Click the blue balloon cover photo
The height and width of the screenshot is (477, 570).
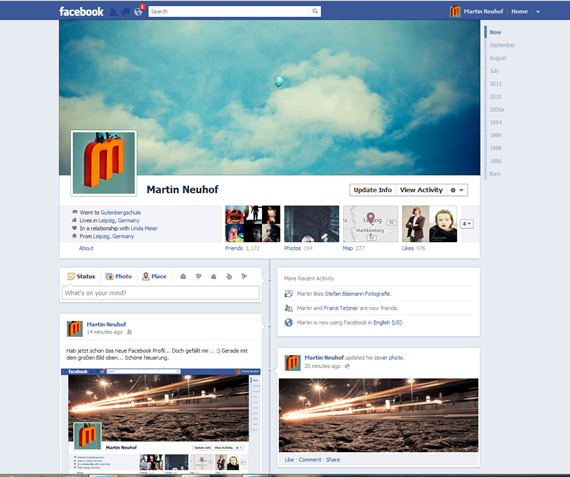pos(270,97)
